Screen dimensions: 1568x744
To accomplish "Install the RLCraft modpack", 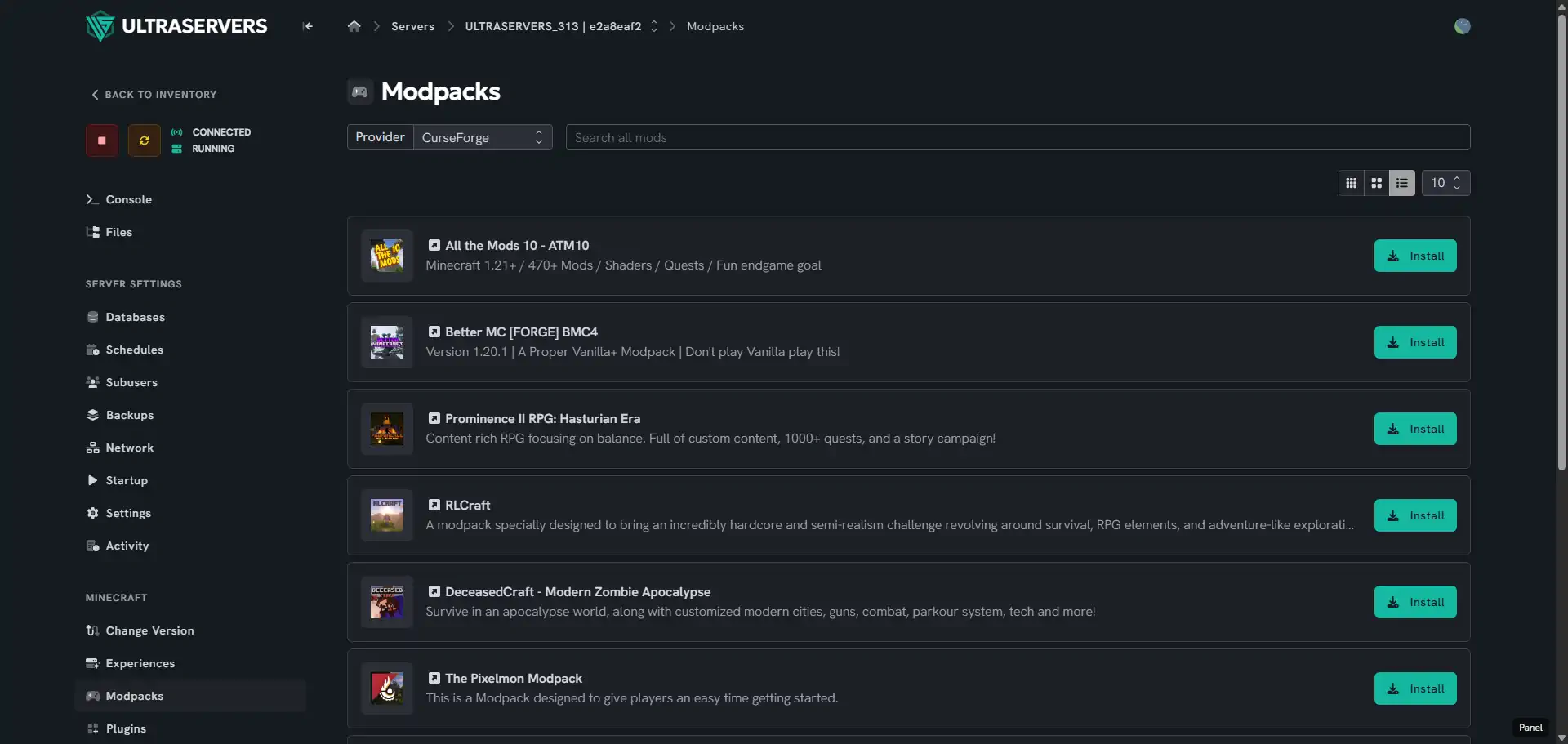I will (1415, 515).
